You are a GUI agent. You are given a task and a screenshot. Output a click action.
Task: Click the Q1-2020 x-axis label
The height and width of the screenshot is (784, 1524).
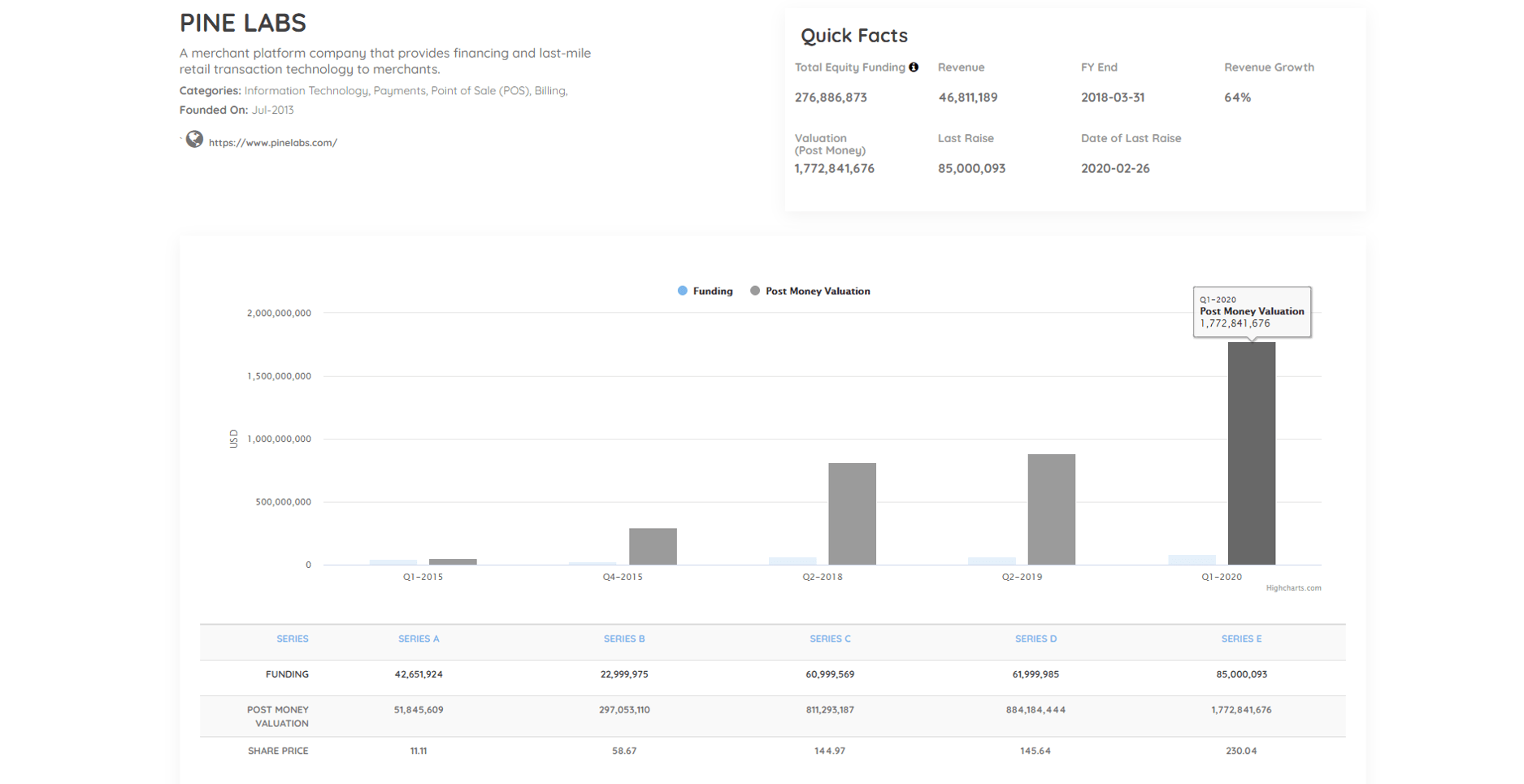[x=1222, y=577]
